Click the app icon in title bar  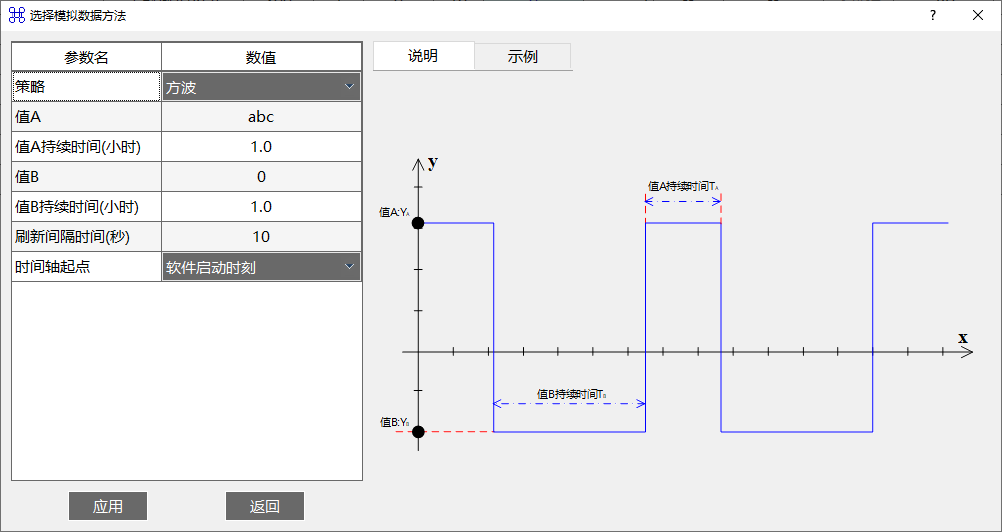pos(16,15)
